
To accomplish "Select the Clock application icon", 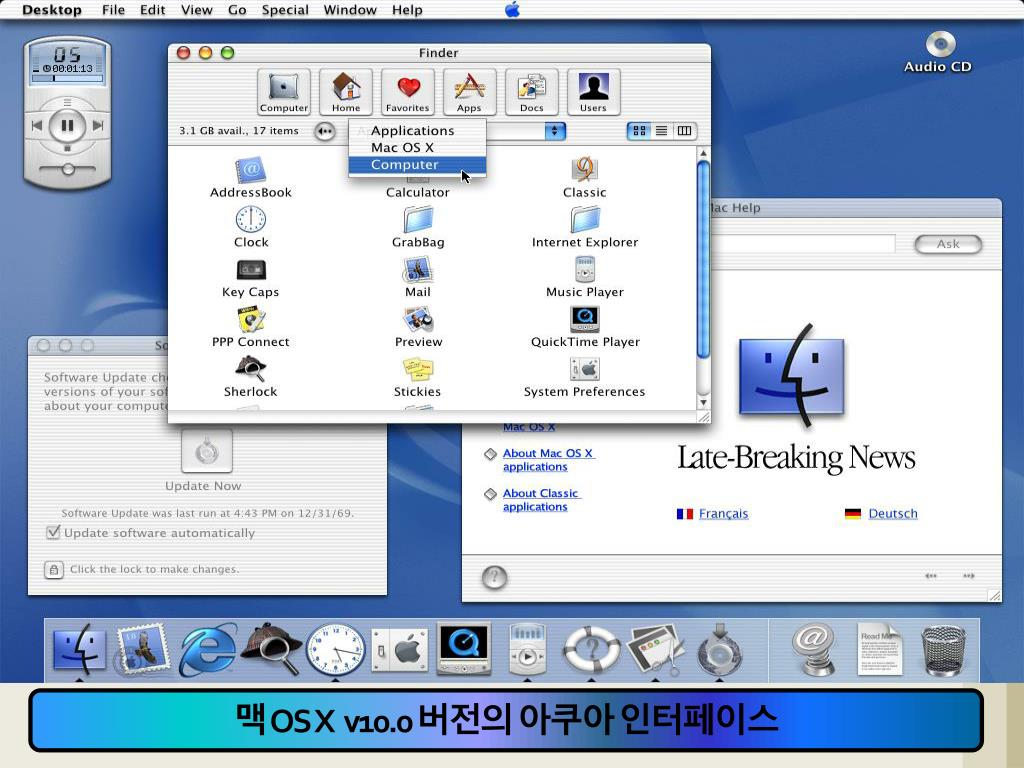I will click(x=251, y=219).
